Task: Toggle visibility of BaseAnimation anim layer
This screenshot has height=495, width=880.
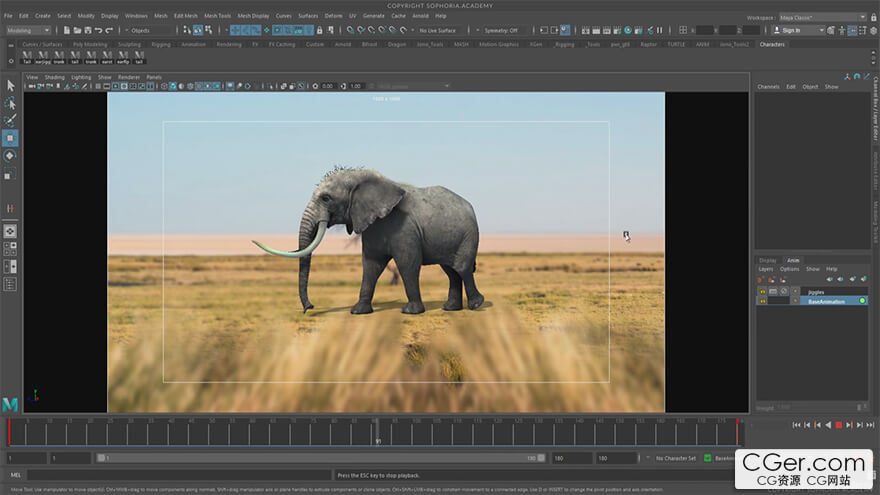Action: [762, 300]
